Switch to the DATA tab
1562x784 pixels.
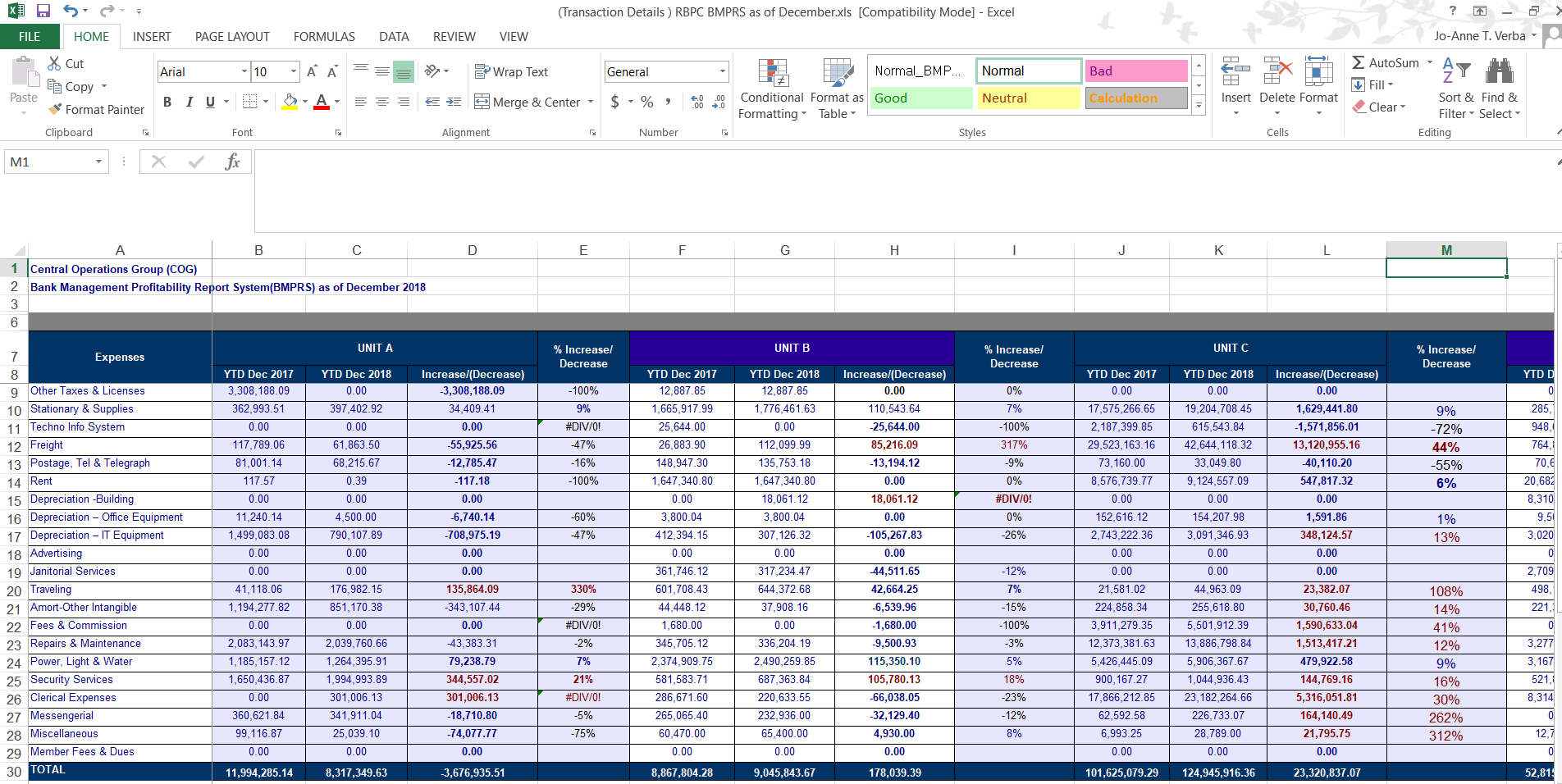tap(394, 36)
